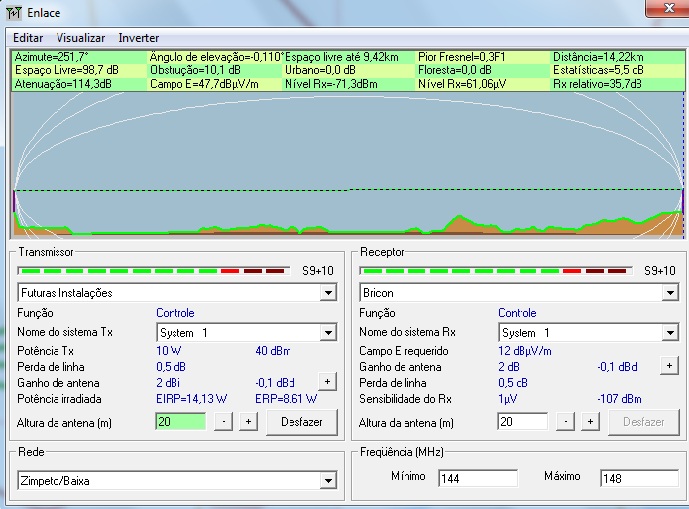
Task: Click the transmitter antenna gain plus button
Action: [x=327, y=381]
